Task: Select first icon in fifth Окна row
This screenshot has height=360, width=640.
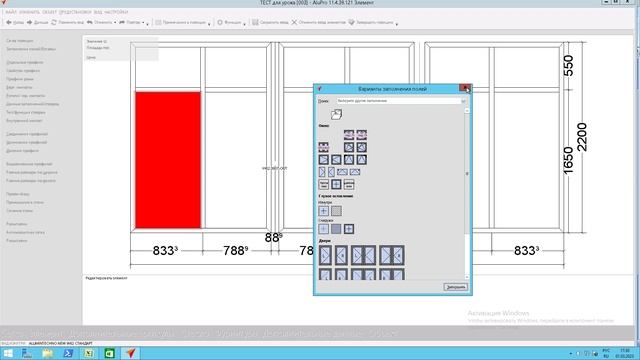Action: (324, 184)
